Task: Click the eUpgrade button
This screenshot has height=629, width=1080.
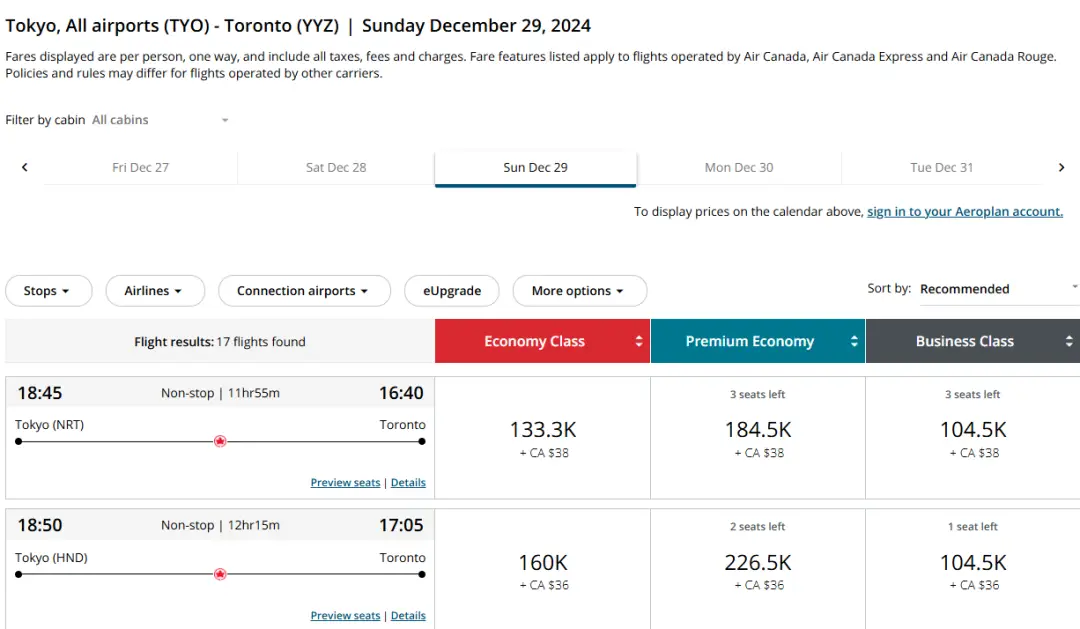Action: tap(452, 291)
